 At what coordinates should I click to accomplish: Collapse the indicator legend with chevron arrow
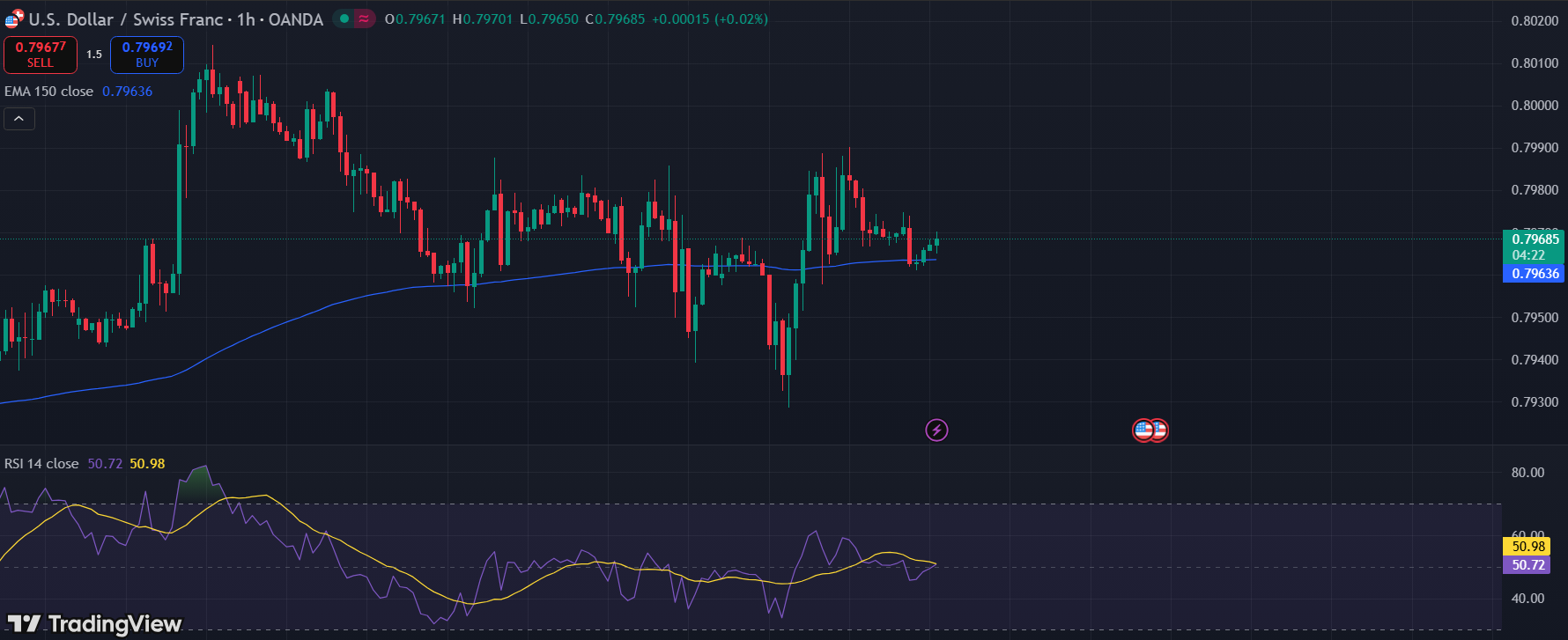pos(19,119)
